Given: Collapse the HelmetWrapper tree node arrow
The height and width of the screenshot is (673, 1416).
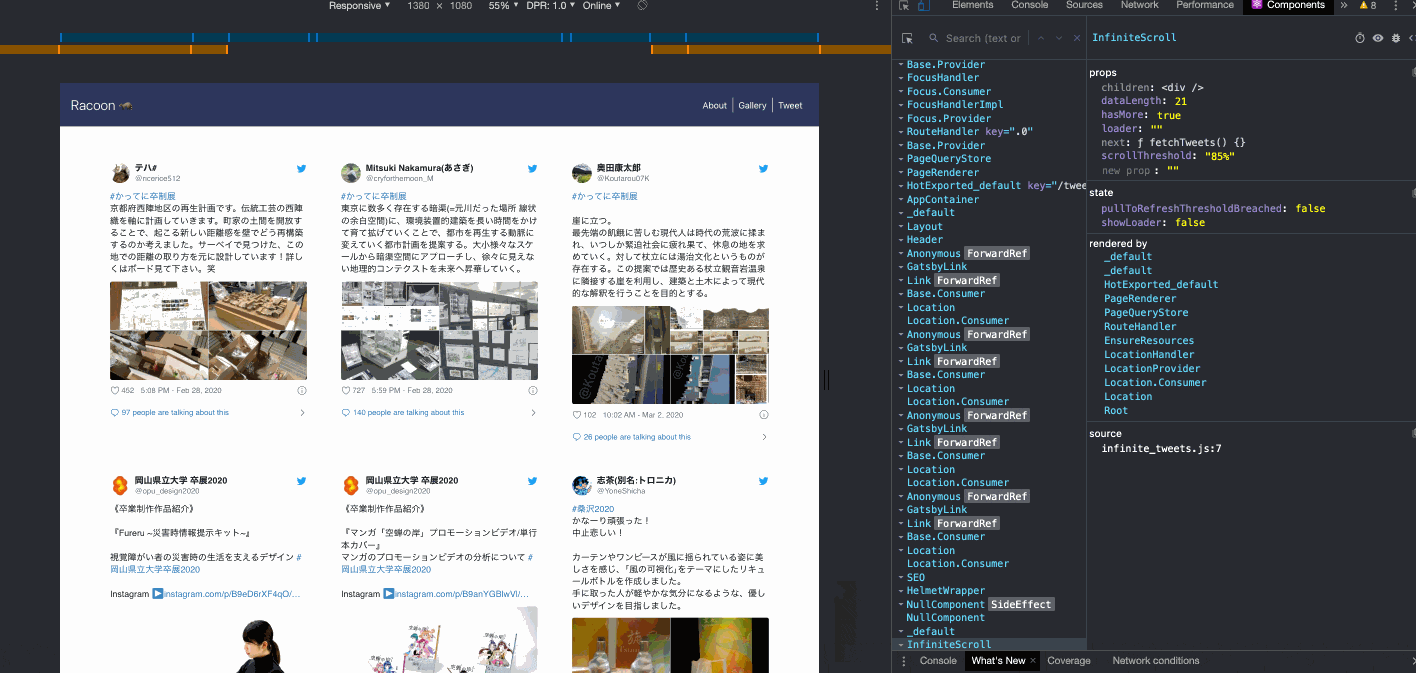Looking at the screenshot, I should point(901,591).
